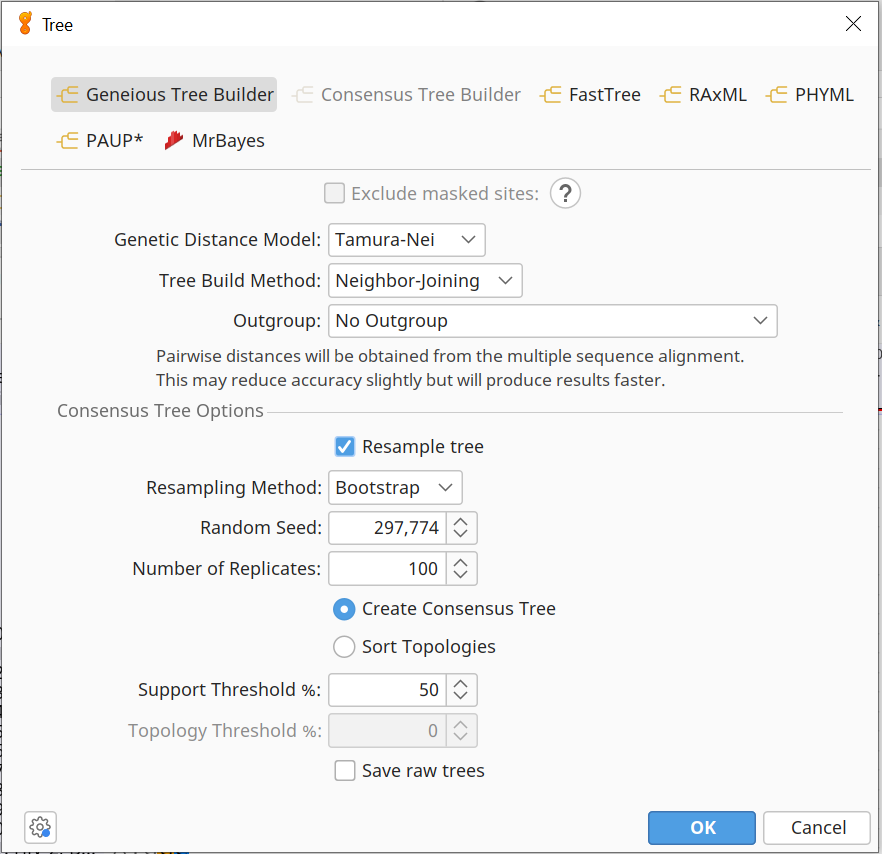Click the Number of Replicates field
The image size is (882, 854).
pos(386,569)
